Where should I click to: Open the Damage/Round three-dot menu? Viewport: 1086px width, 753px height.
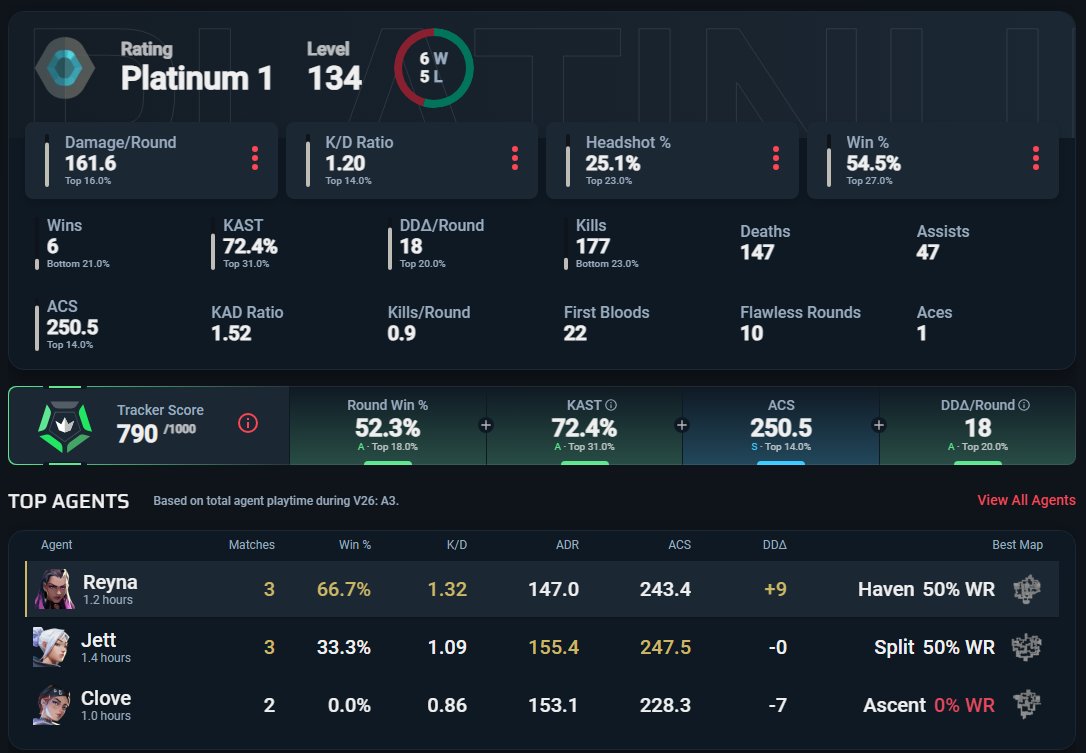(255, 159)
